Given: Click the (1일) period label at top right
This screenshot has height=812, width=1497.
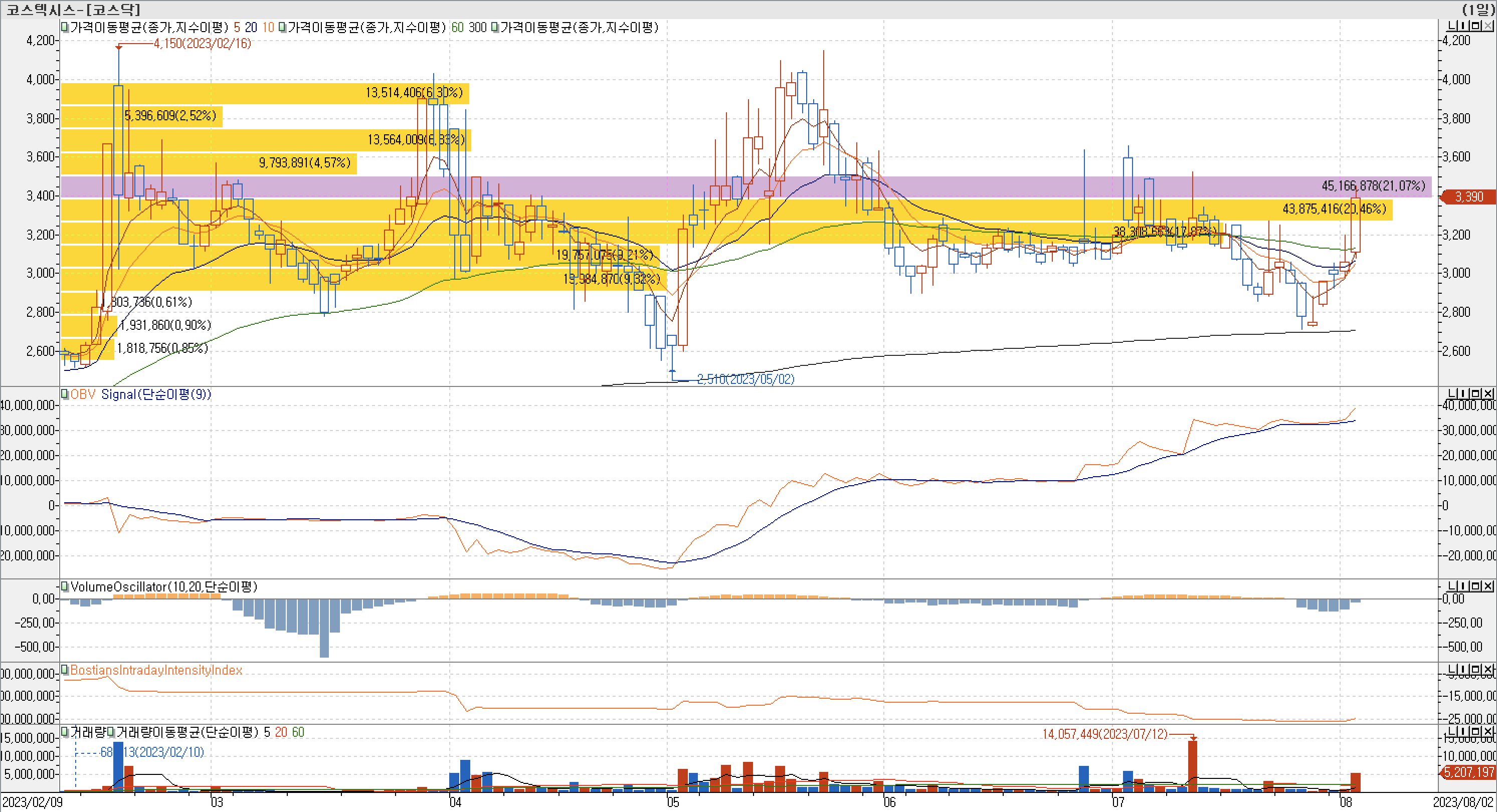Looking at the screenshot, I should click(1478, 10).
